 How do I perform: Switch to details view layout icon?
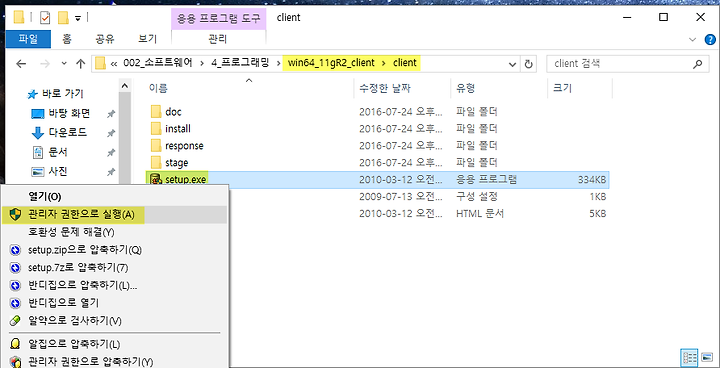688,357
